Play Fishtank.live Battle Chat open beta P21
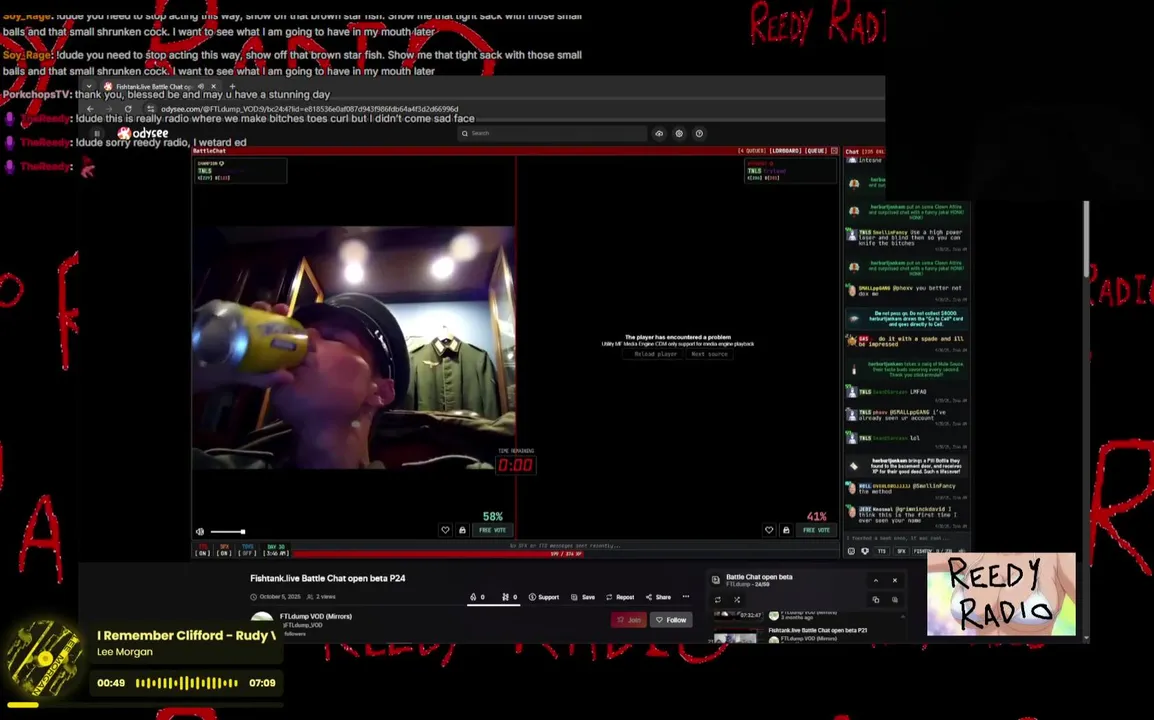 coord(817,631)
